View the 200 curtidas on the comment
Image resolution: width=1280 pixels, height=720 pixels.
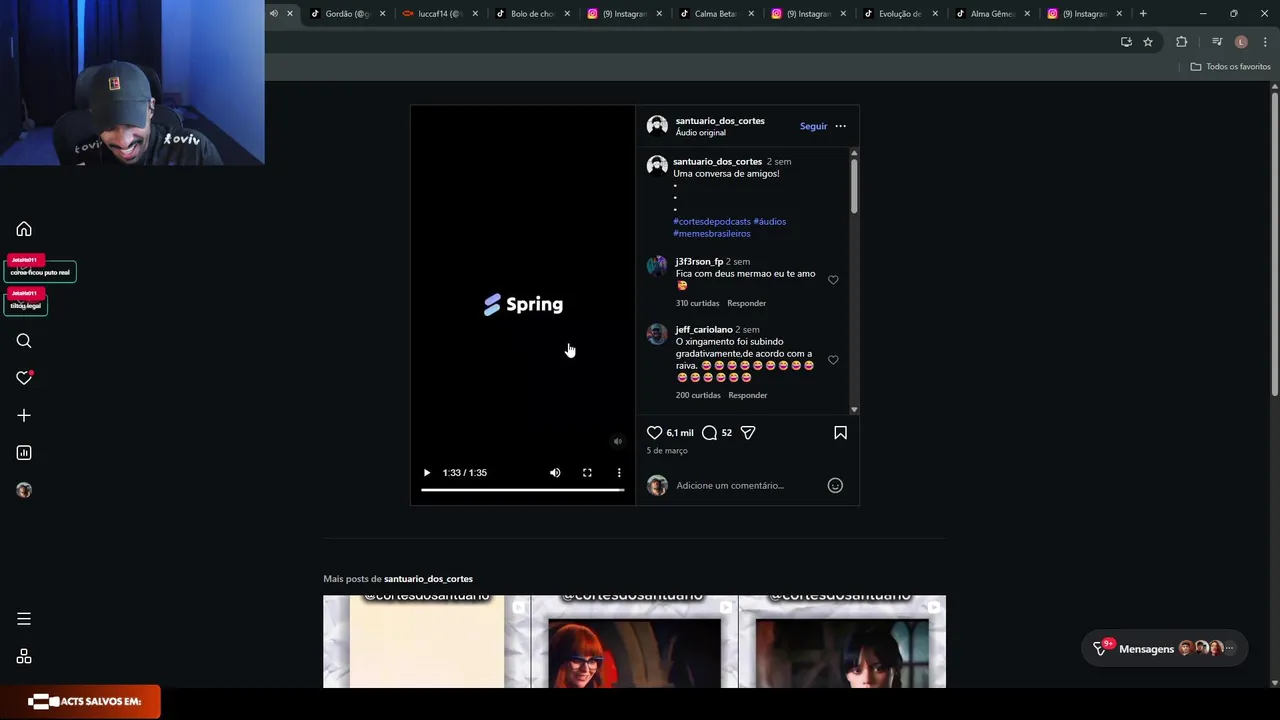698,395
